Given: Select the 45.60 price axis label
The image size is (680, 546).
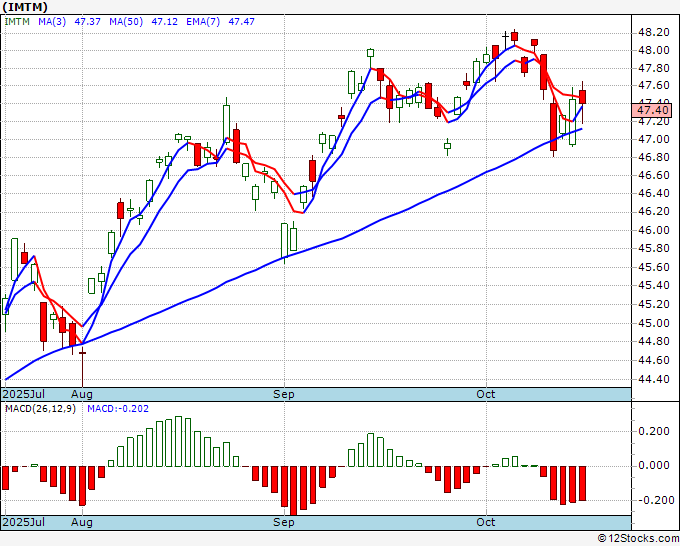Looking at the screenshot, I should (x=654, y=267).
